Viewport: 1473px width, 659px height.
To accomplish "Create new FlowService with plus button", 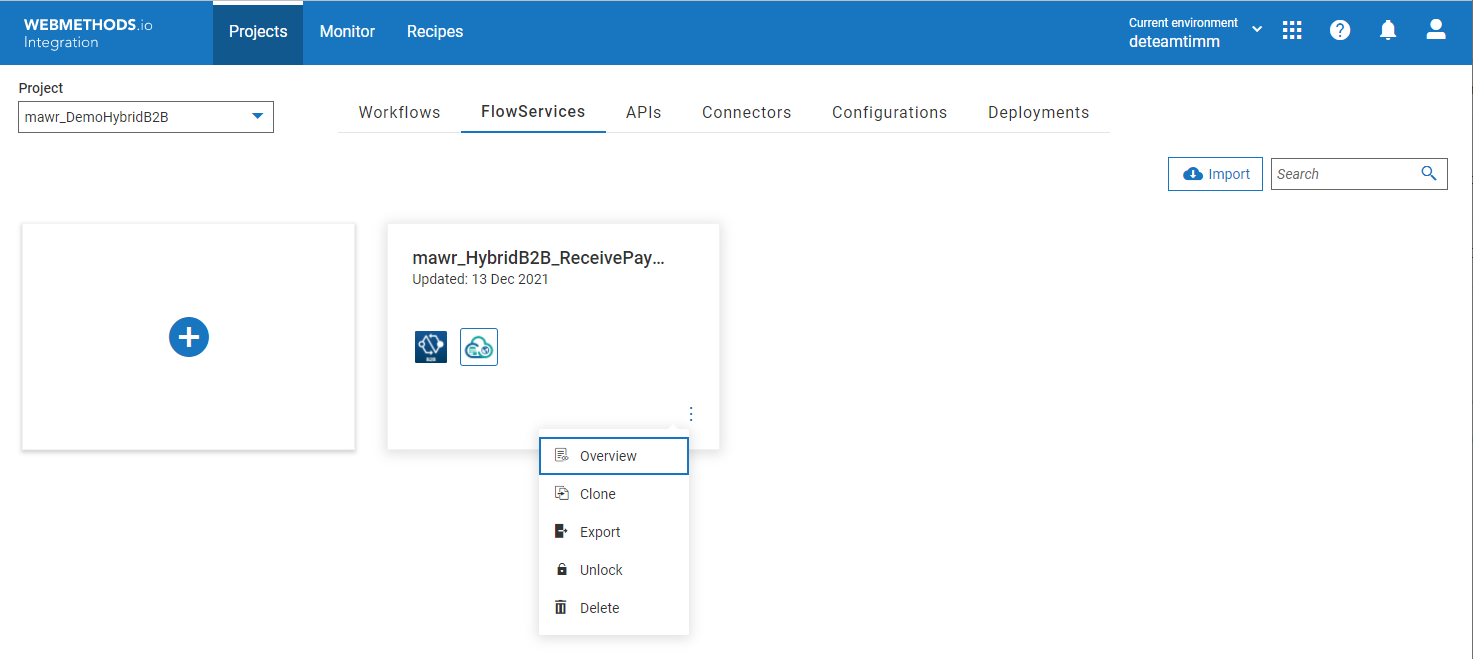I will [188, 337].
